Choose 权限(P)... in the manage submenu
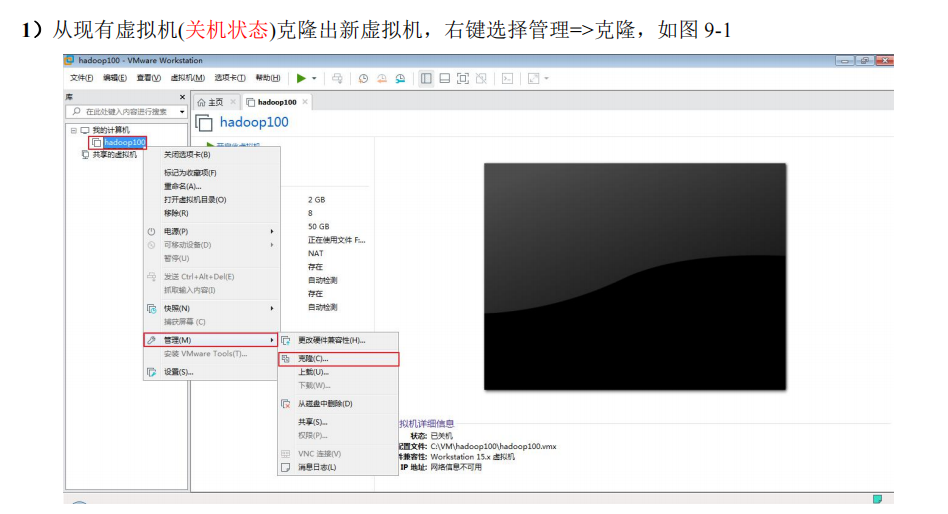The width and height of the screenshot is (948, 514). (x=338, y=435)
